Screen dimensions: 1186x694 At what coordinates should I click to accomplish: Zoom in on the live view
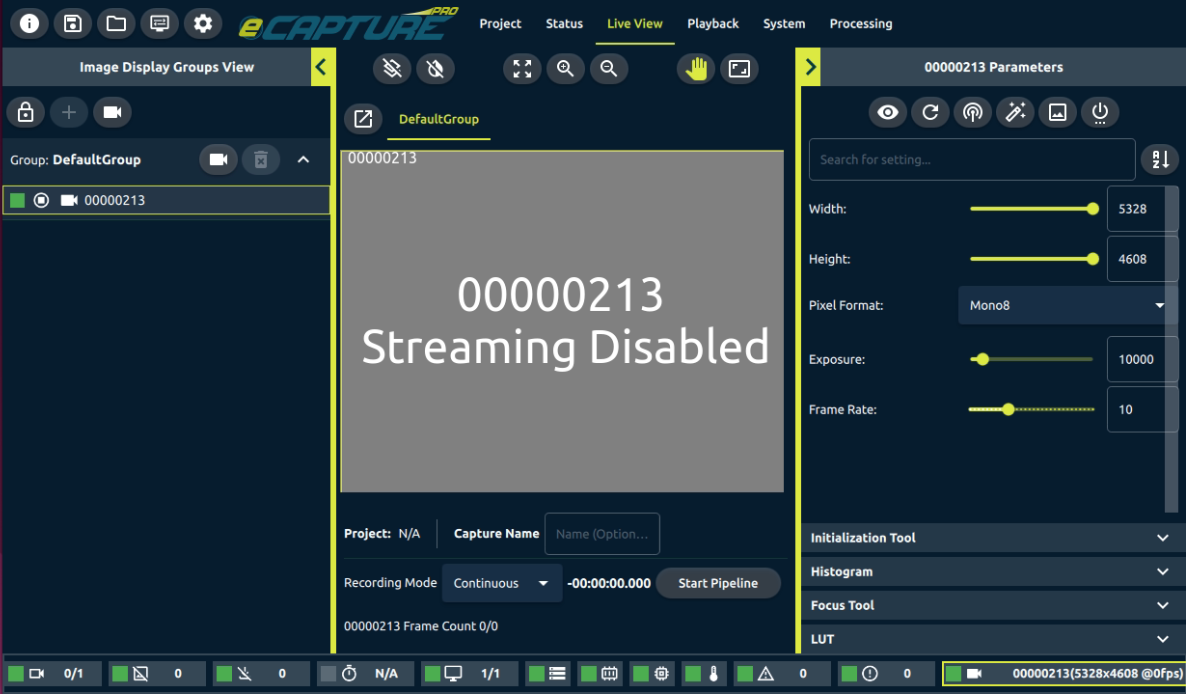tap(565, 69)
